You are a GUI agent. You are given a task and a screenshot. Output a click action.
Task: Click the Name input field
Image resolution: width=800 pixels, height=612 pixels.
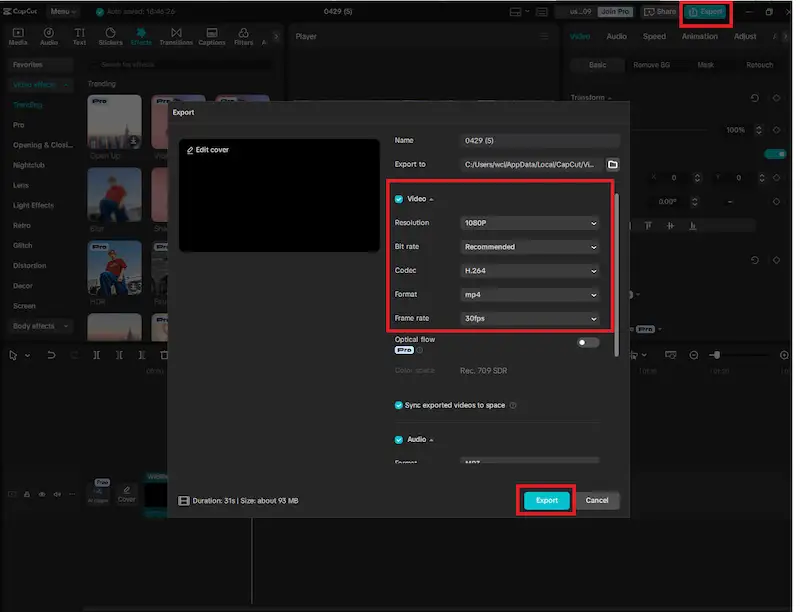(x=540, y=141)
